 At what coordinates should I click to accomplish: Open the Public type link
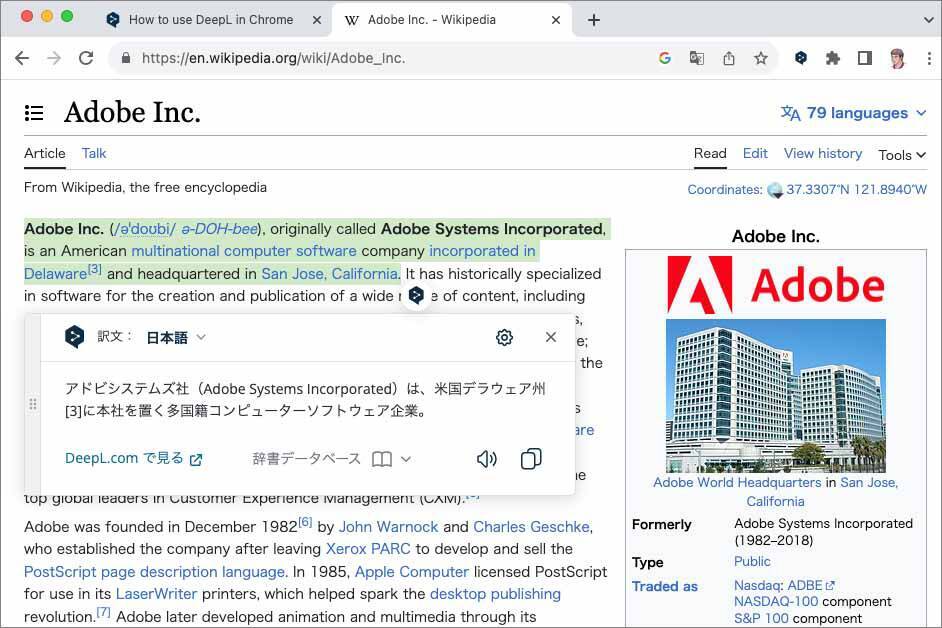click(752, 561)
